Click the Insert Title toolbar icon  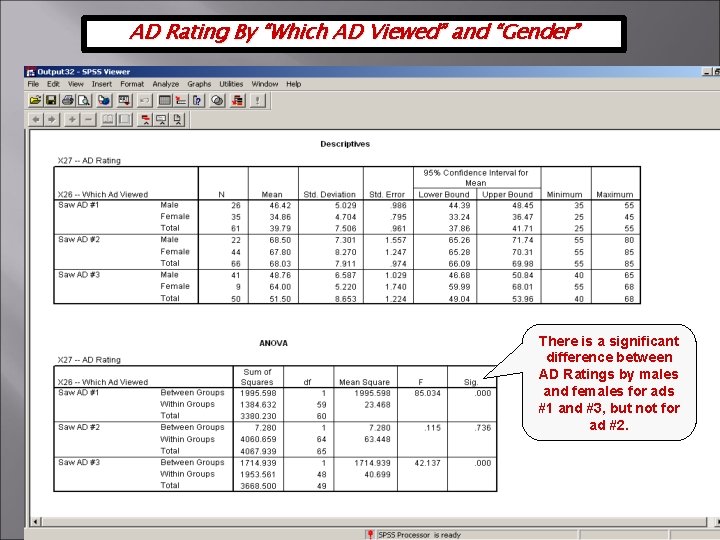click(x=161, y=120)
